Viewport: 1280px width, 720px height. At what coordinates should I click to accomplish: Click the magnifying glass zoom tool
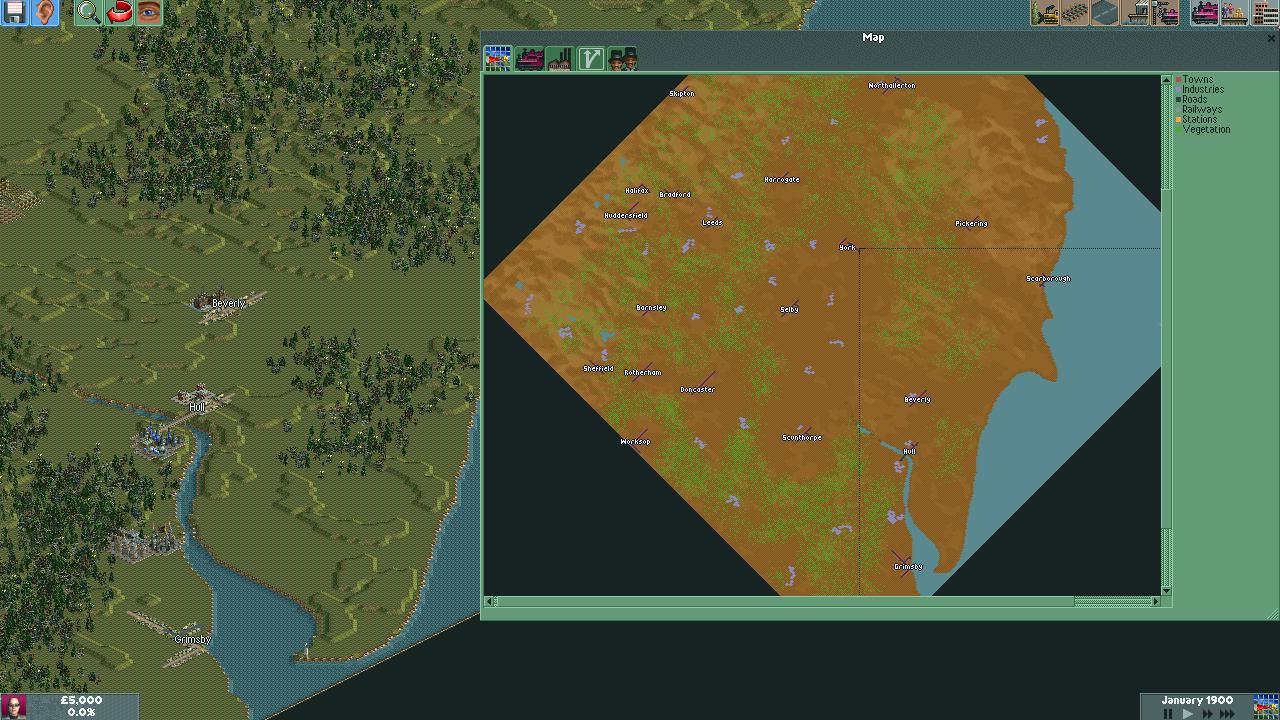88,12
